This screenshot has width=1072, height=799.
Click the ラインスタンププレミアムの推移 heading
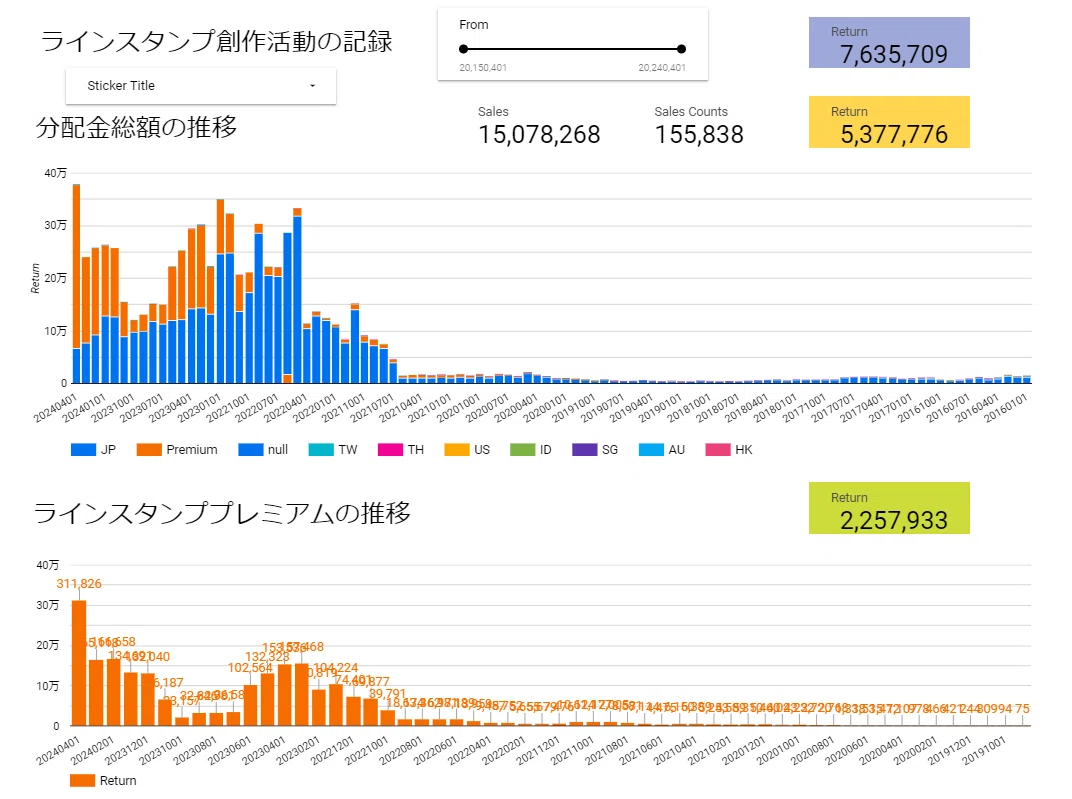pyautogui.click(x=222, y=513)
